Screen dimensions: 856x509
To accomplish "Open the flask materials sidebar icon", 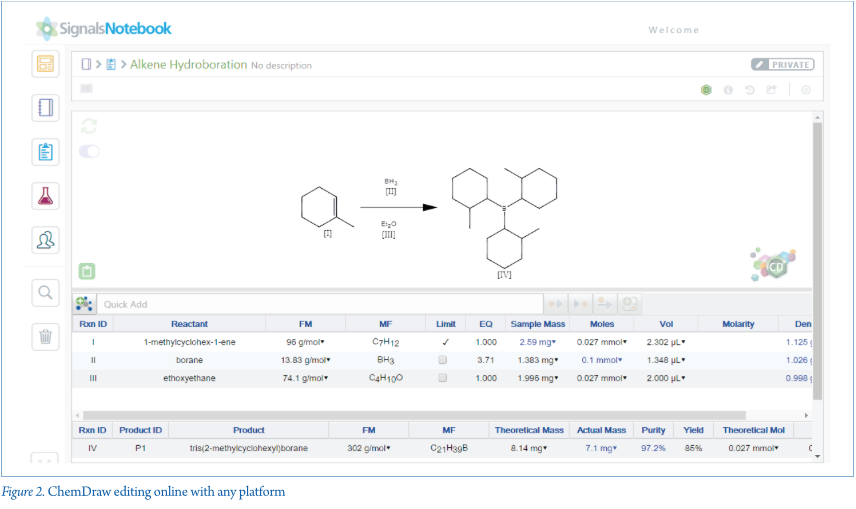I will click(x=45, y=196).
